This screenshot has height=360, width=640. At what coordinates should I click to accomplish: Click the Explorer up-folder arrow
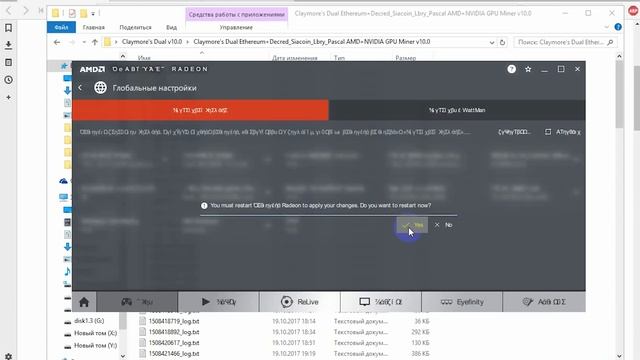(x=95, y=42)
